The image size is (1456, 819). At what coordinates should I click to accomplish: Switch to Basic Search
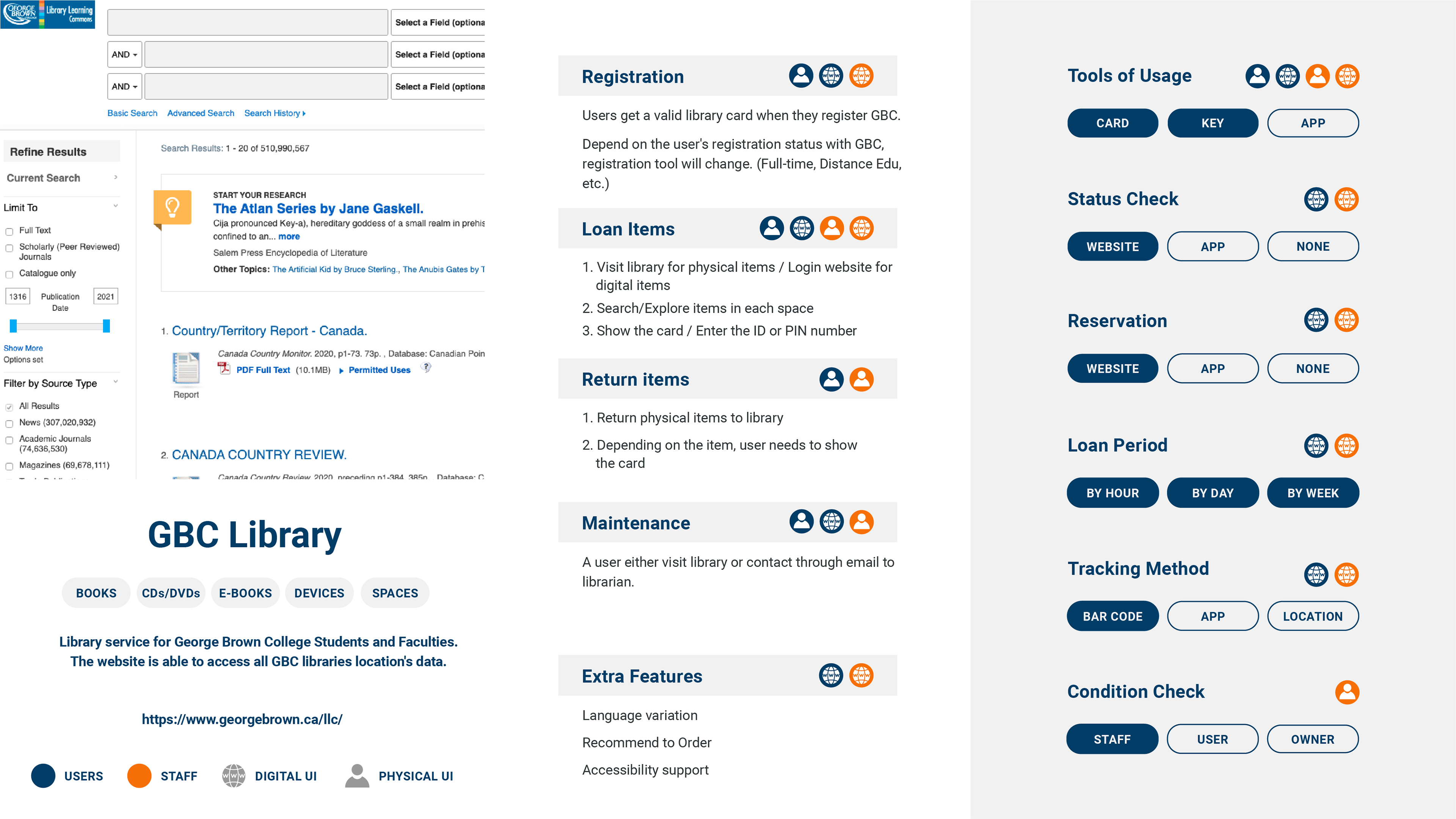tap(132, 113)
